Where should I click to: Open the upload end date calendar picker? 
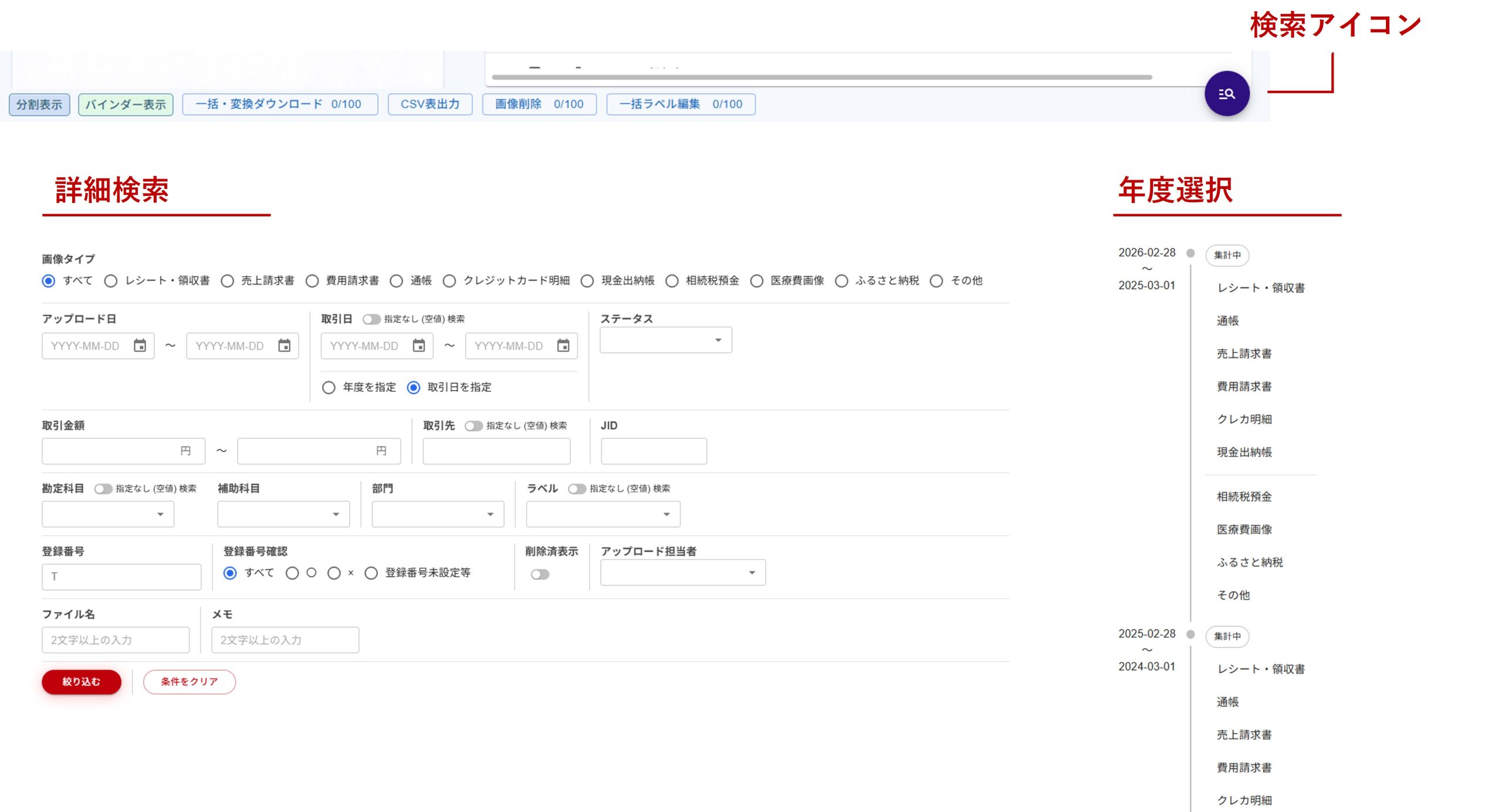point(284,346)
